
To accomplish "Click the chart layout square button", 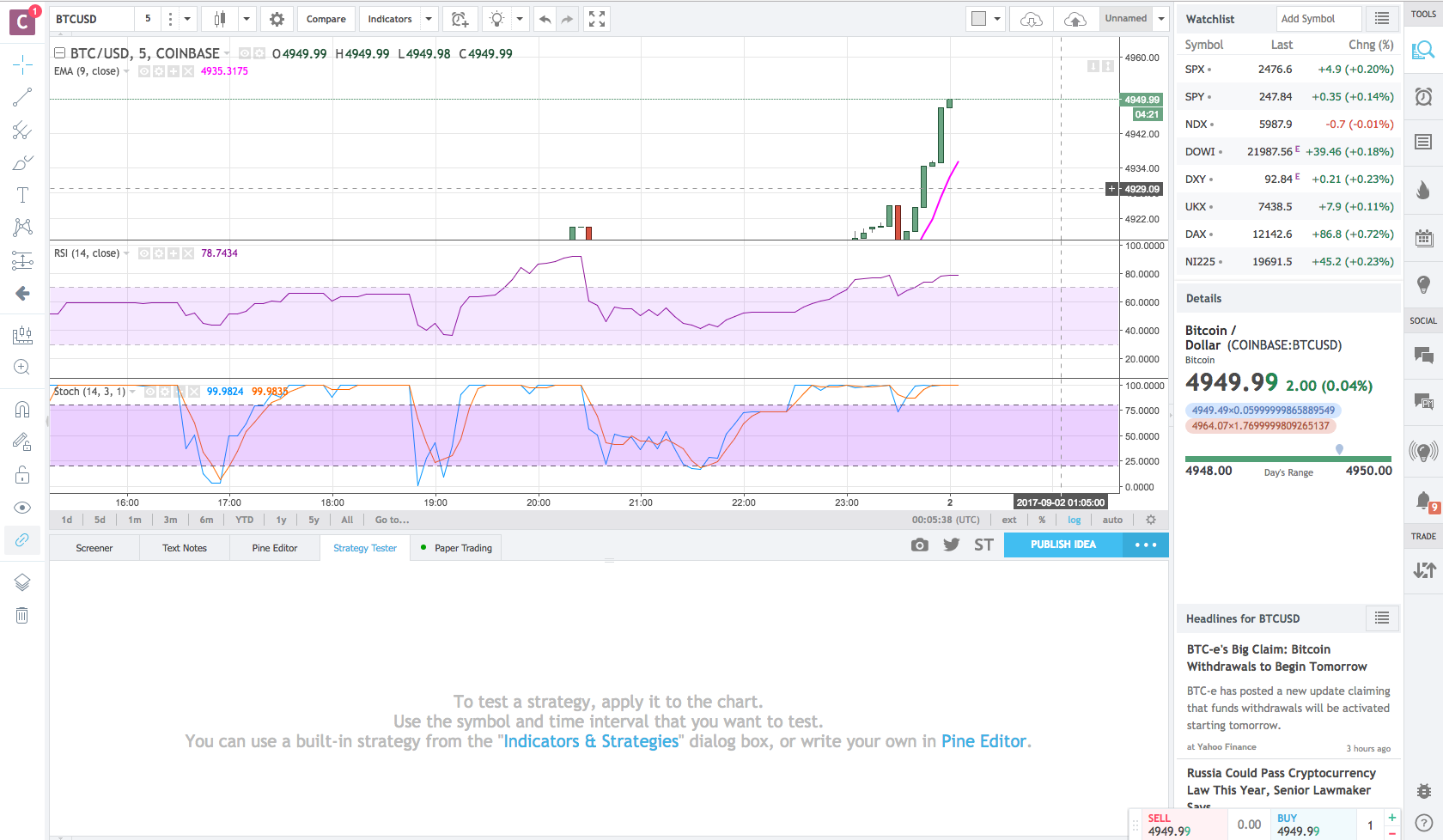I will (979, 19).
